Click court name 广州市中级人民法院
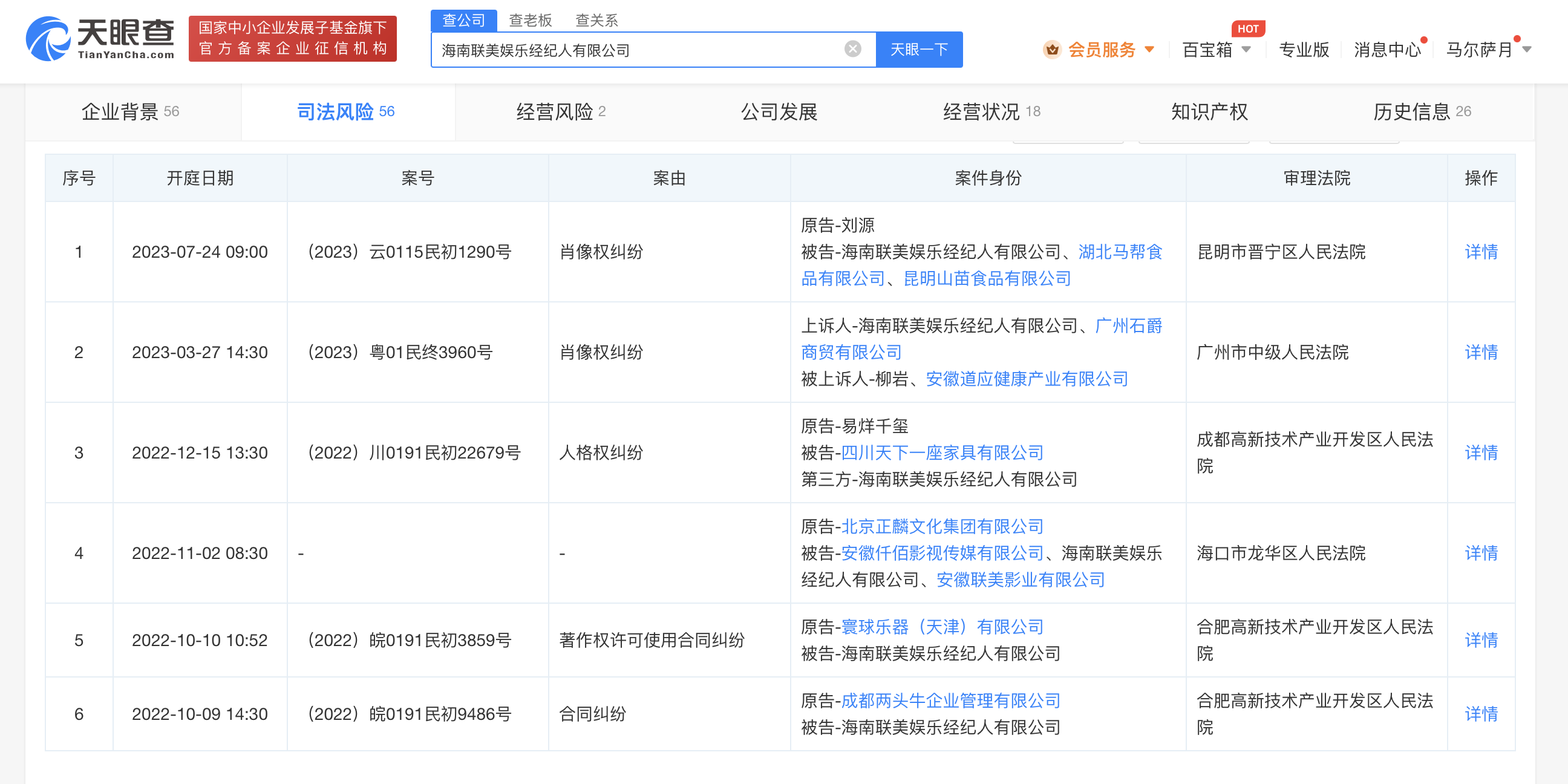This screenshot has width=1568, height=784. click(1273, 353)
